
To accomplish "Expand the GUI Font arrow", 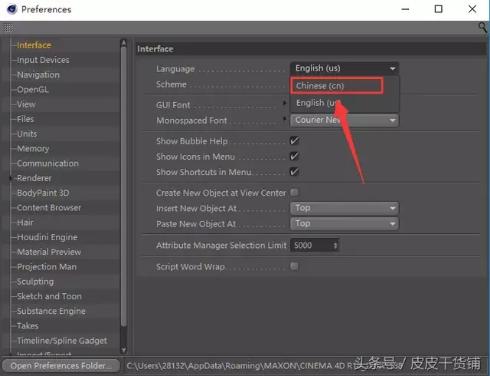I will (x=284, y=103).
